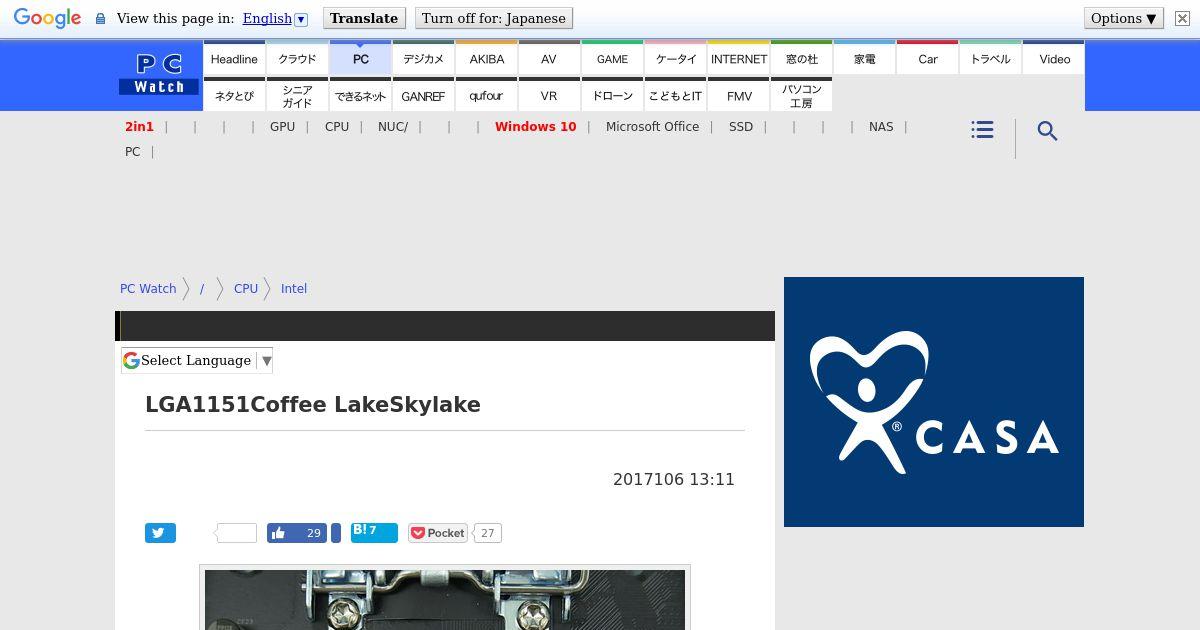This screenshot has height=630, width=1200.
Task: Open the qufour nav tab
Action: pyautogui.click(x=486, y=95)
